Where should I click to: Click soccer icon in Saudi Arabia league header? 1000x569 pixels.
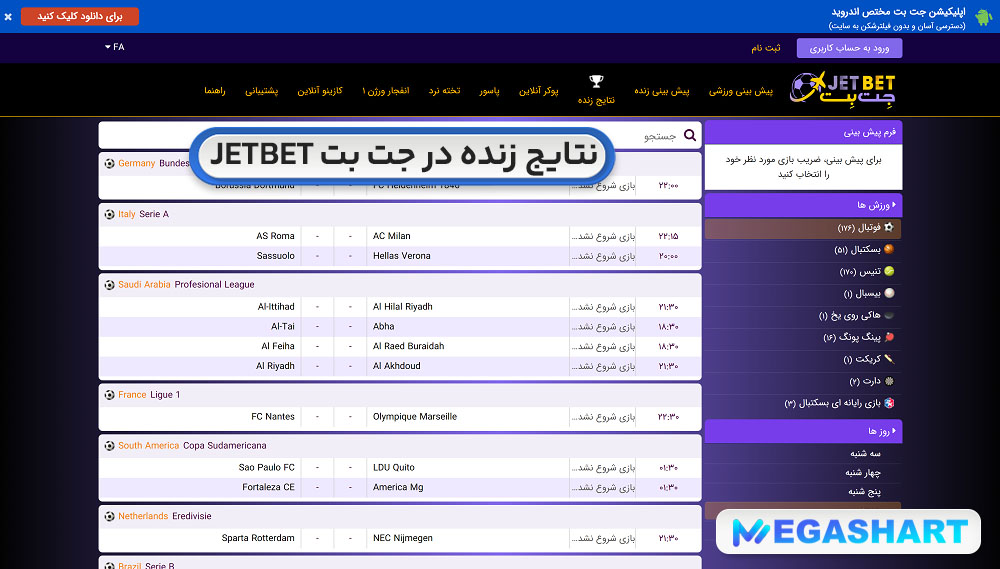(x=110, y=285)
